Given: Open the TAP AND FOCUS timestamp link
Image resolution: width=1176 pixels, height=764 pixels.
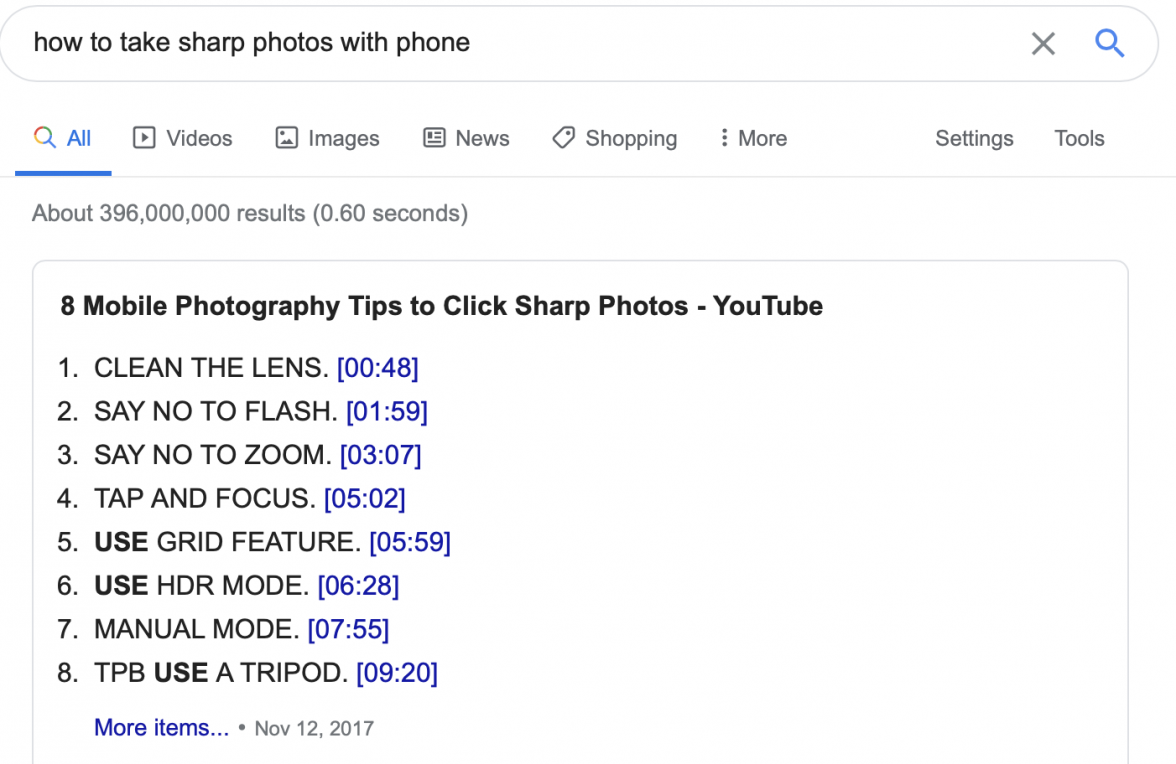Looking at the screenshot, I should (x=364, y=499).
